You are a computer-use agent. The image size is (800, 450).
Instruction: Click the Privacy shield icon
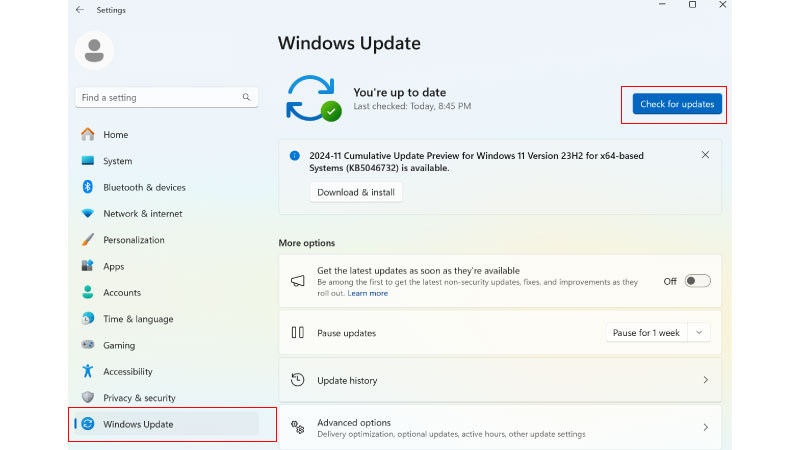point(88,397)
